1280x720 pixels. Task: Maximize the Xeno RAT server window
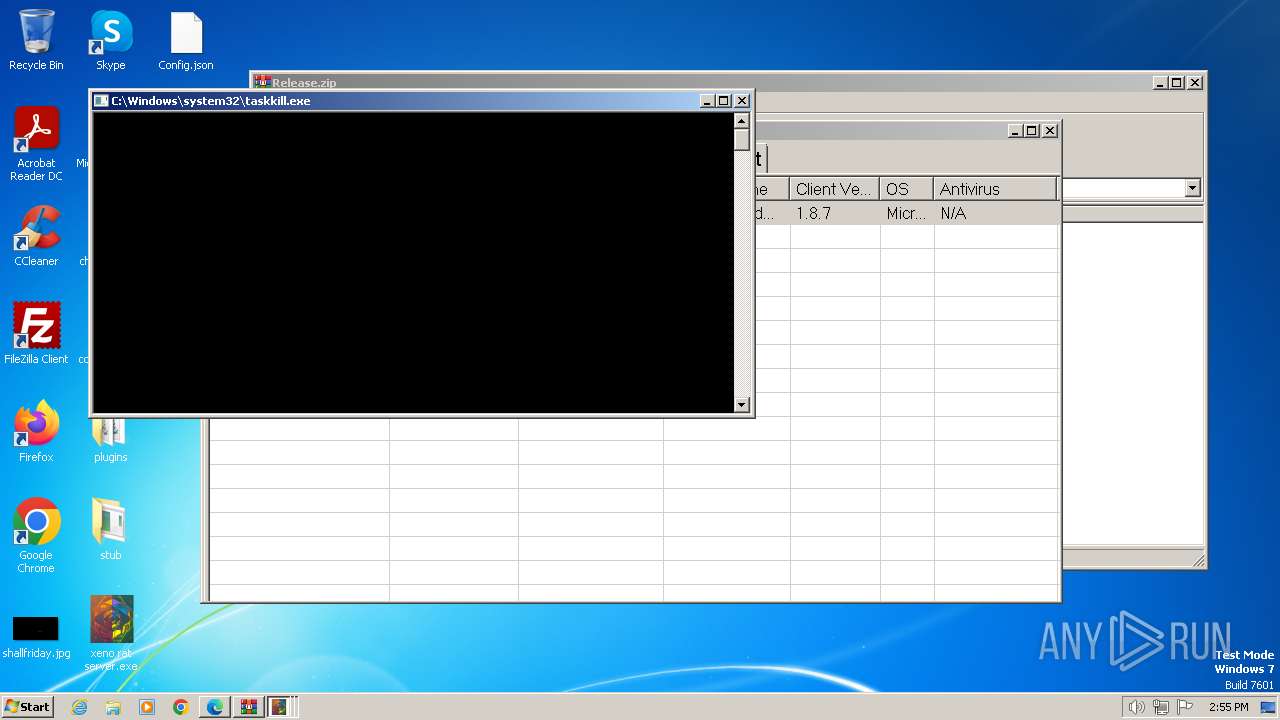coord(1032,131)
